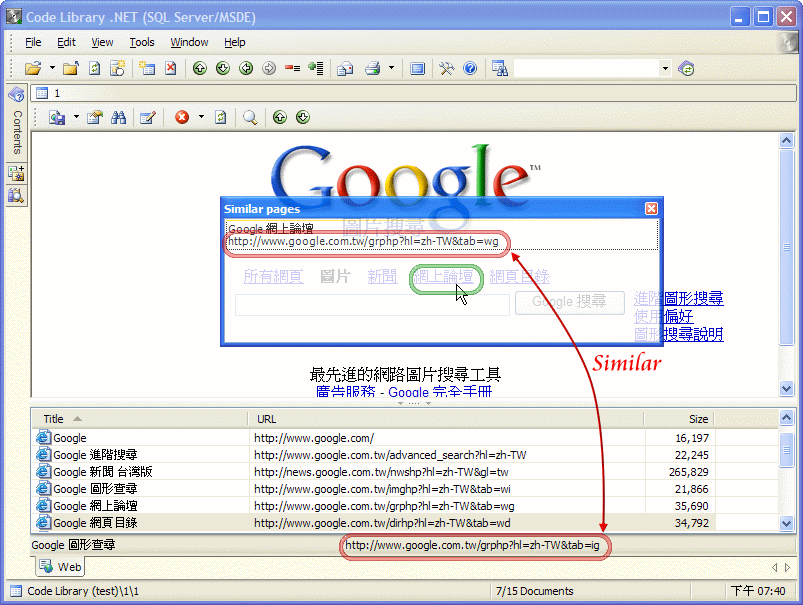Select the Google 網頁目錄 row title
803x605 pixels.
[95, 523]
